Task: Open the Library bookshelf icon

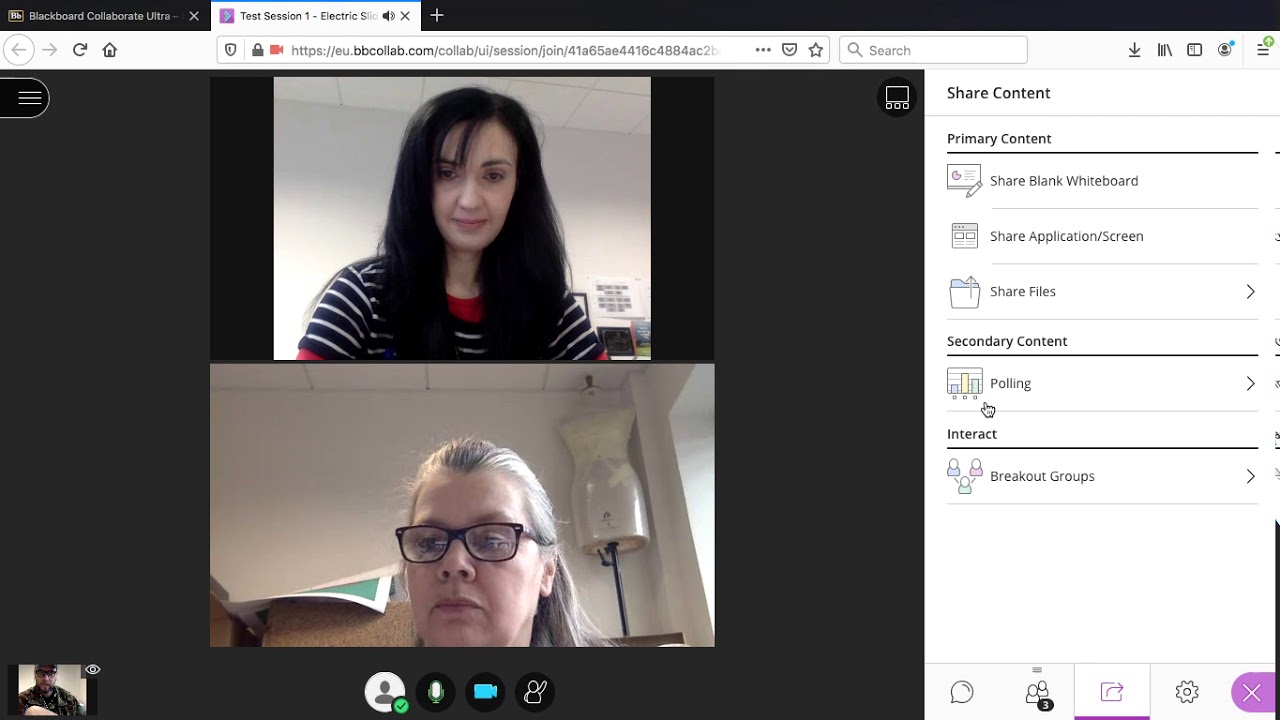Action: point(1165,50)
